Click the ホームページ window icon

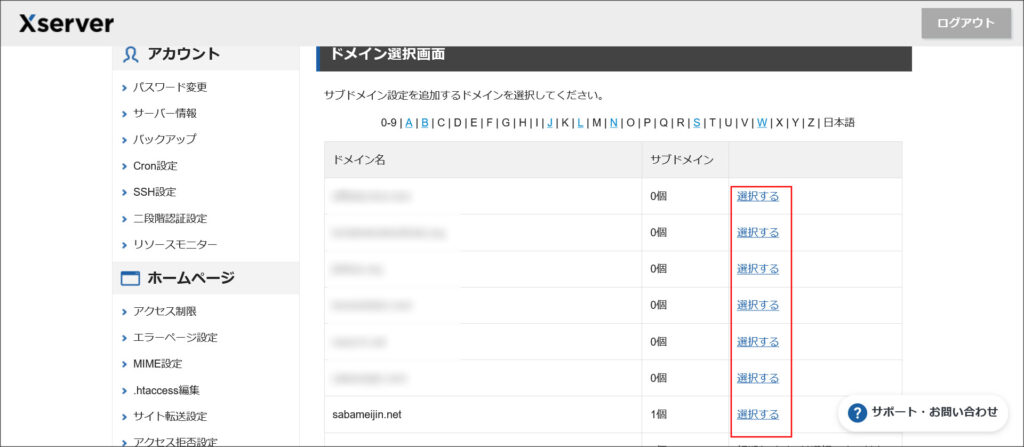click(130, 278)
